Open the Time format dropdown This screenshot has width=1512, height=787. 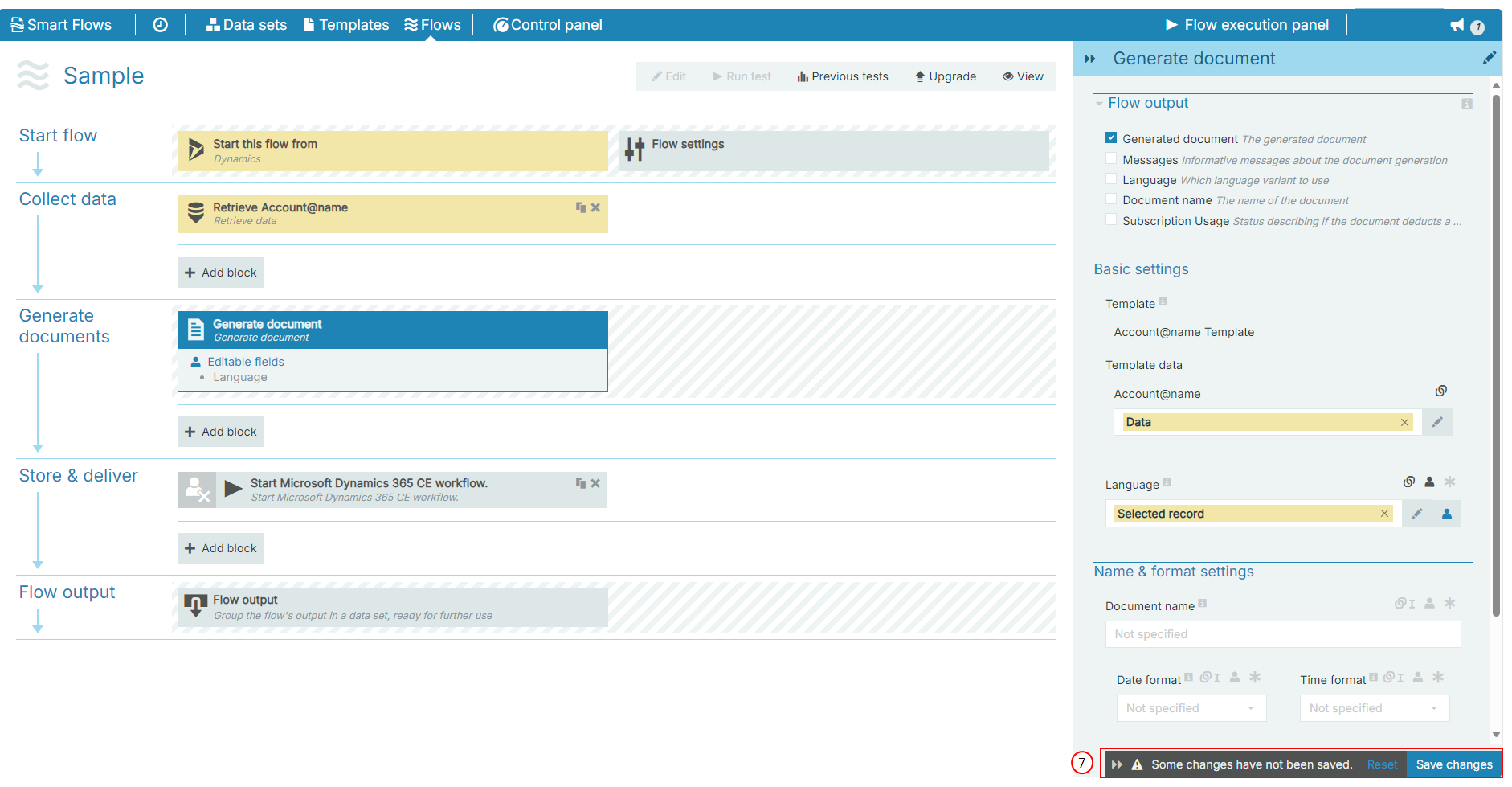[1375, 708]
